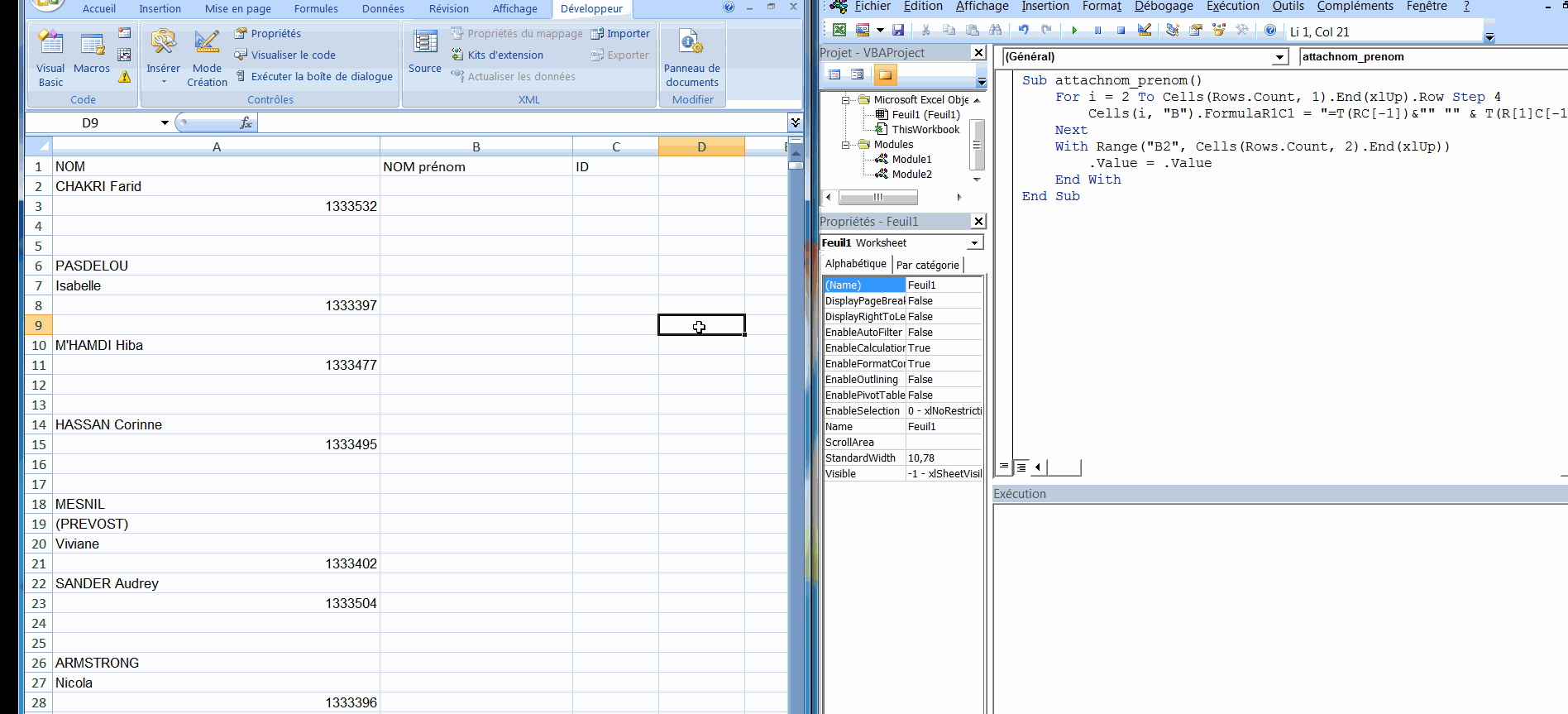Open the Exécution menu in VBA editor
The width and height of the screenshot is (1568, 714).
coord(1232,7)
